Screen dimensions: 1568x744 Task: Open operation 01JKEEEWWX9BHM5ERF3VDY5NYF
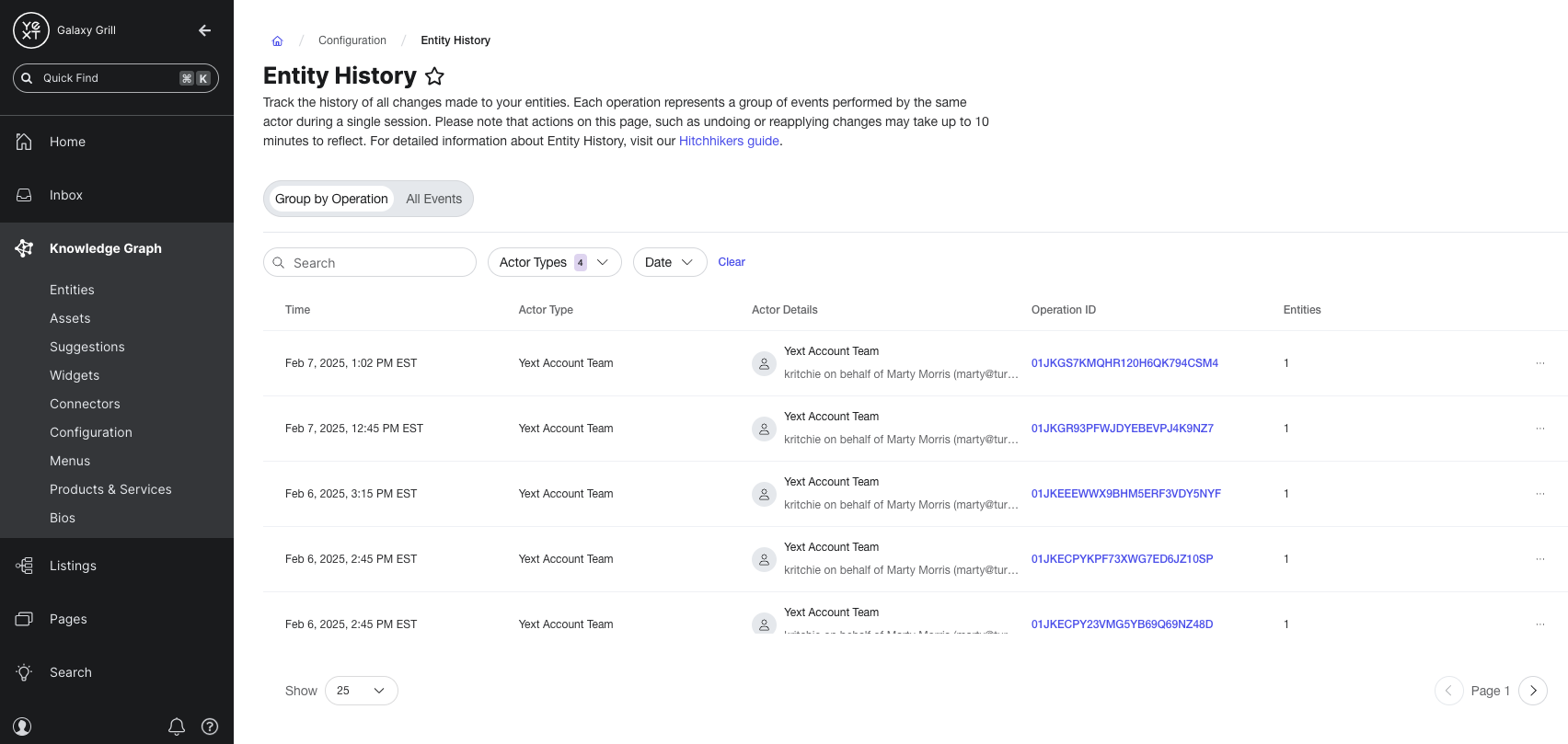[1126, 494]
